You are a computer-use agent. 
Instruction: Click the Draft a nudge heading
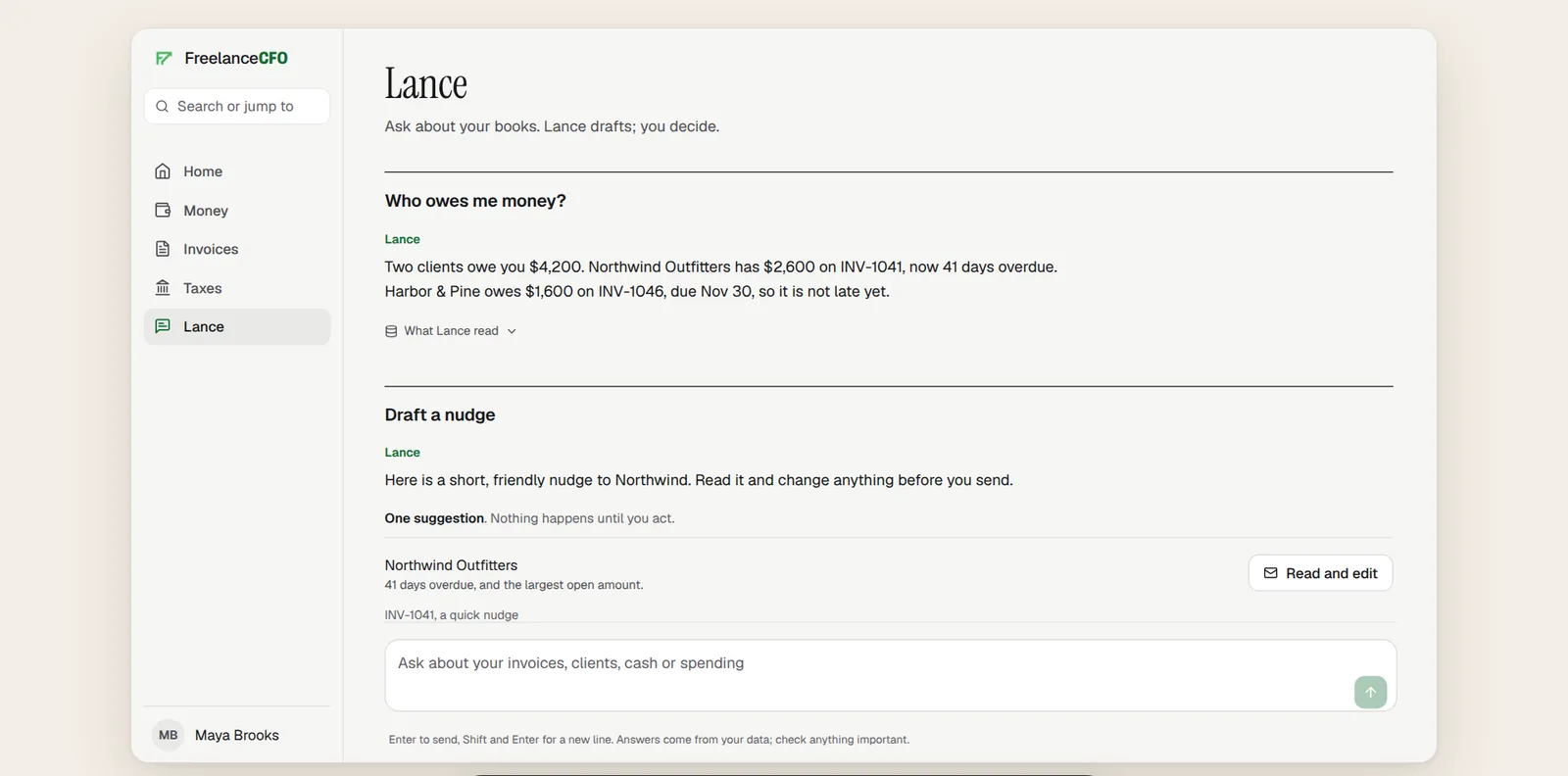click(440, 414)
